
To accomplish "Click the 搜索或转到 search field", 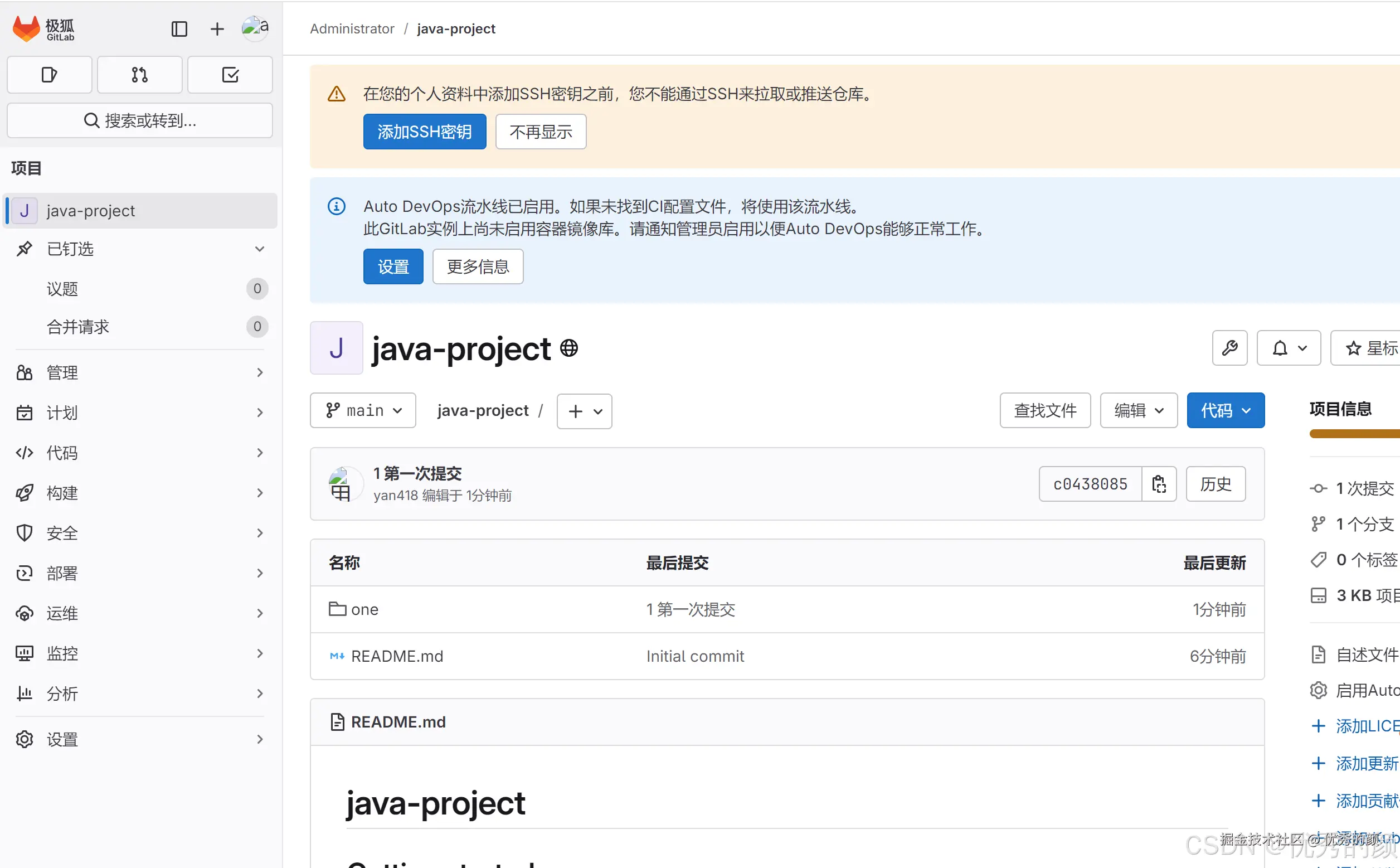I will coord(139,120).
